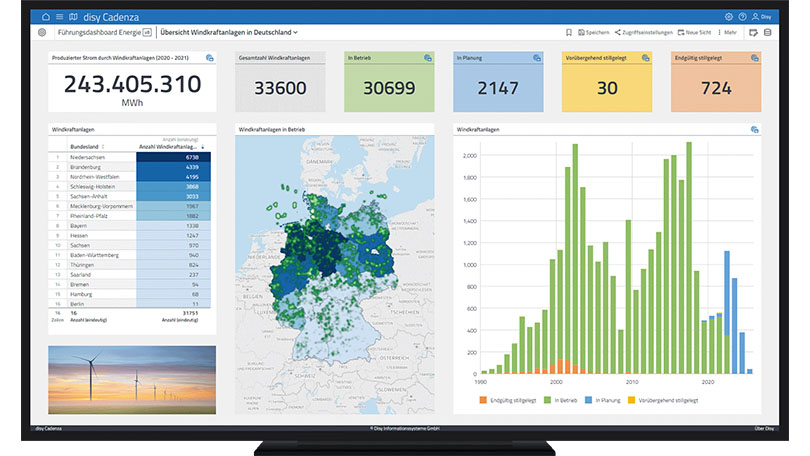The image size is (810, 456).
Task: Open Zugriffseinstellungen sharing settings
Action: click(x=644, y=32)
